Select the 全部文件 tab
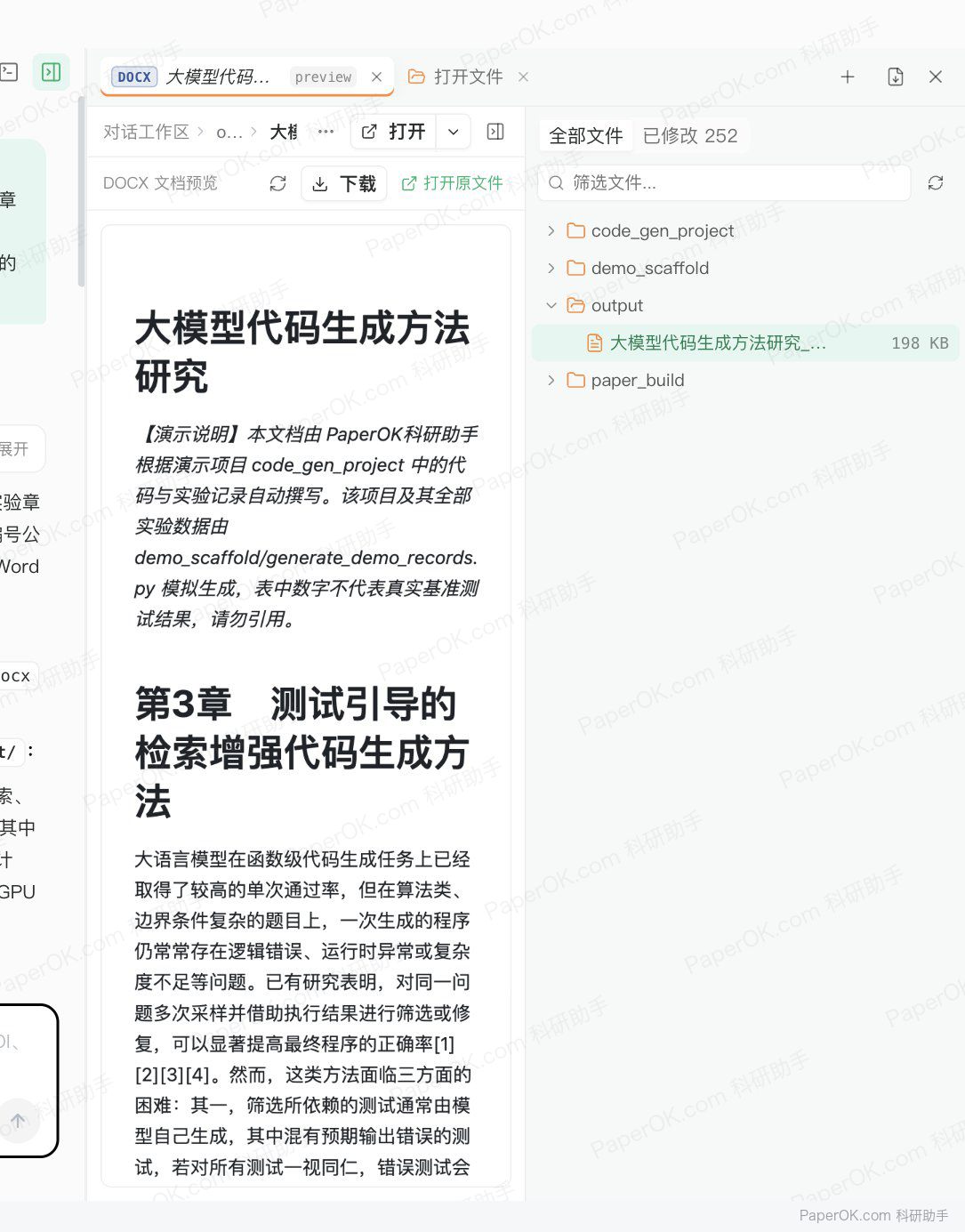This screenshot has width=965, height=1232. (x=585, y=135)
